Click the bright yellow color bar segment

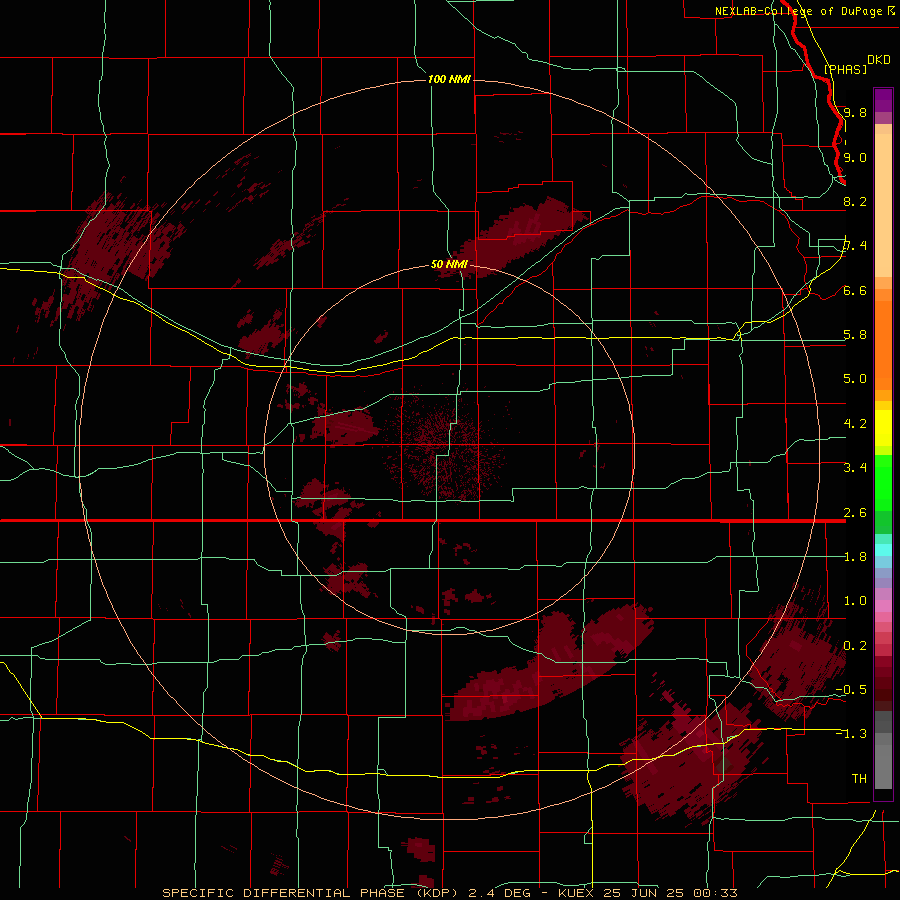point(883,428)
